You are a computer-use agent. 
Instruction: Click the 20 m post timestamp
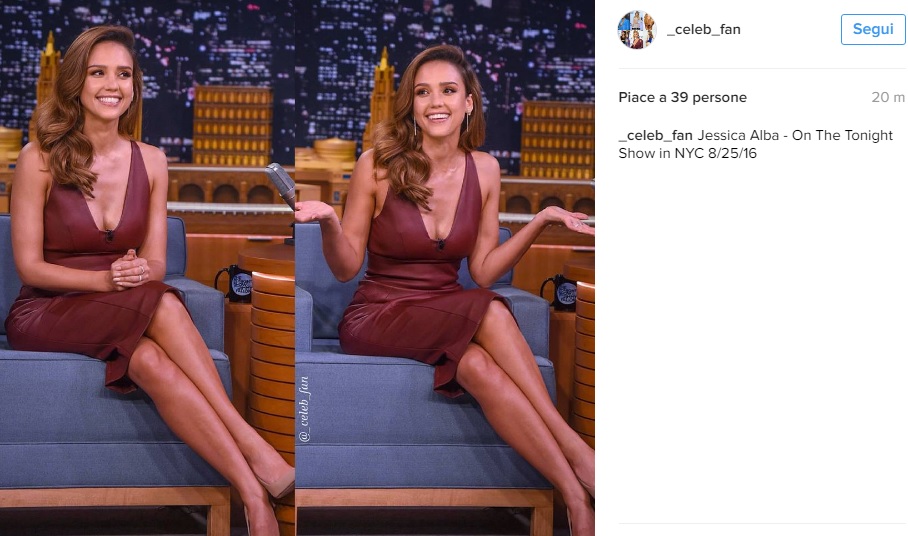[888, 97]
